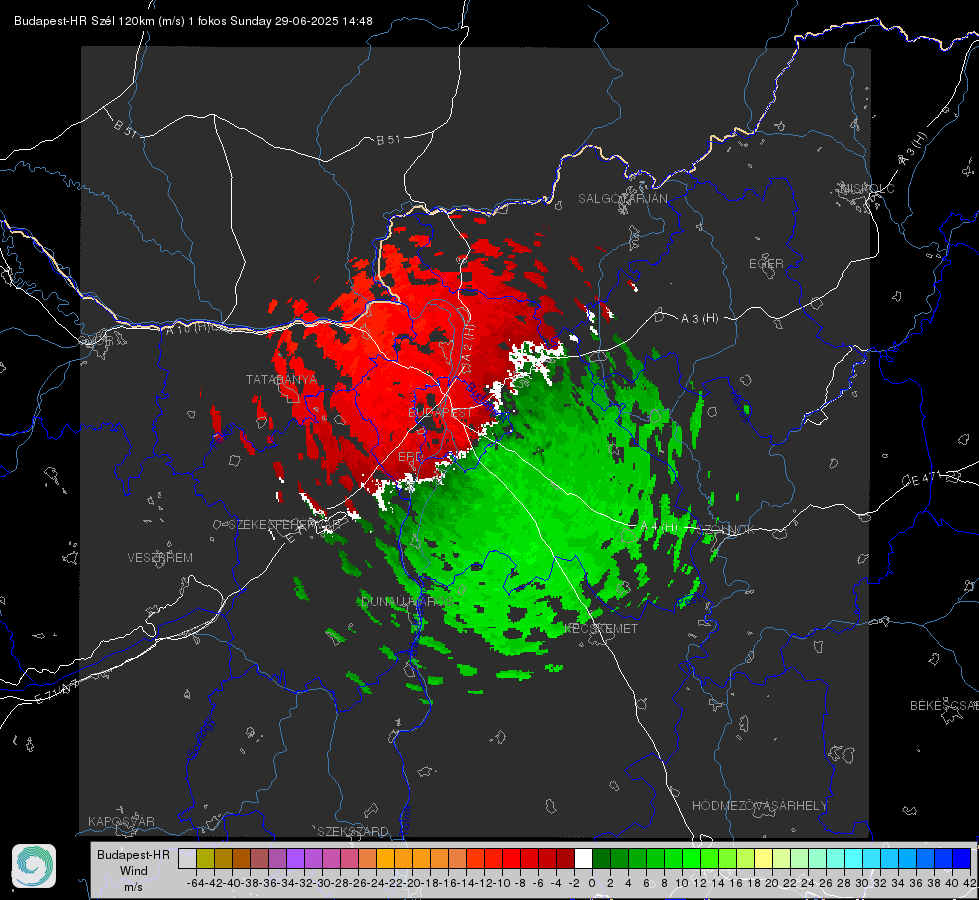
Task: Select the TATABANYA city label
Action: [282, 380]
